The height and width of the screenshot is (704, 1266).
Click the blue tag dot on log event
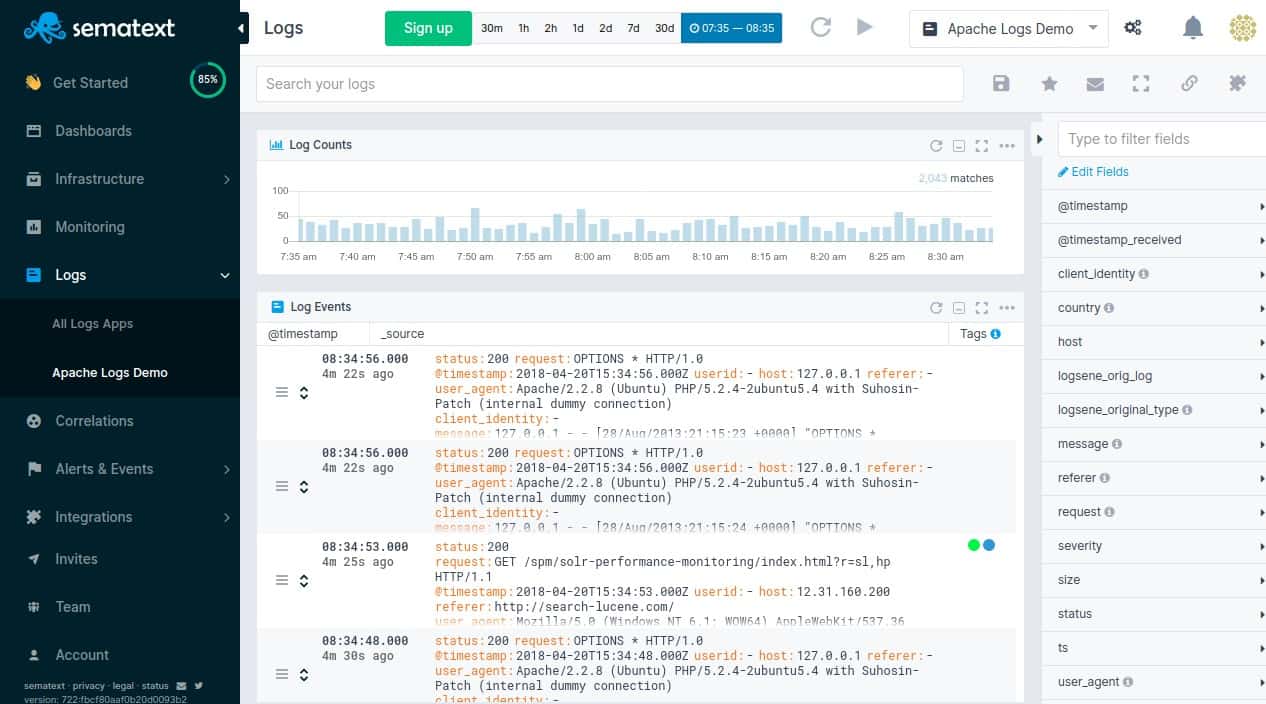(x=989, y=545)
